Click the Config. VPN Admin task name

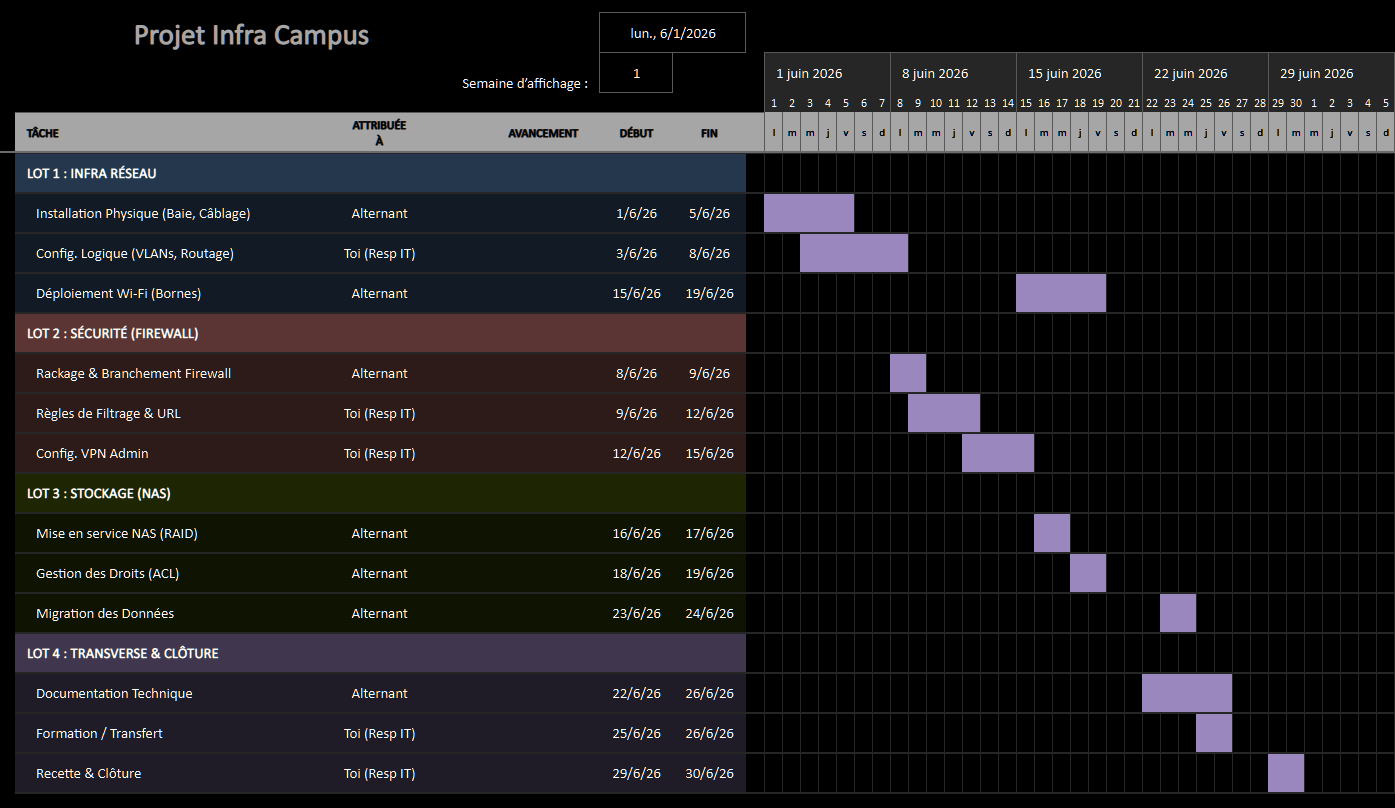[92, 453]
